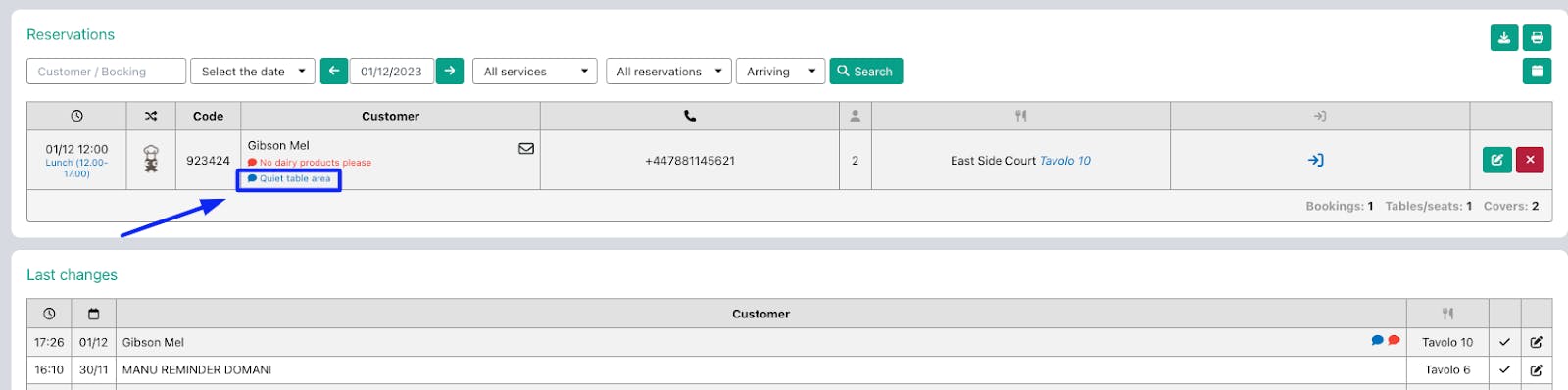Click the 01/12/2023 date field
1568x390 pixels.
click(x=392, y=72)
